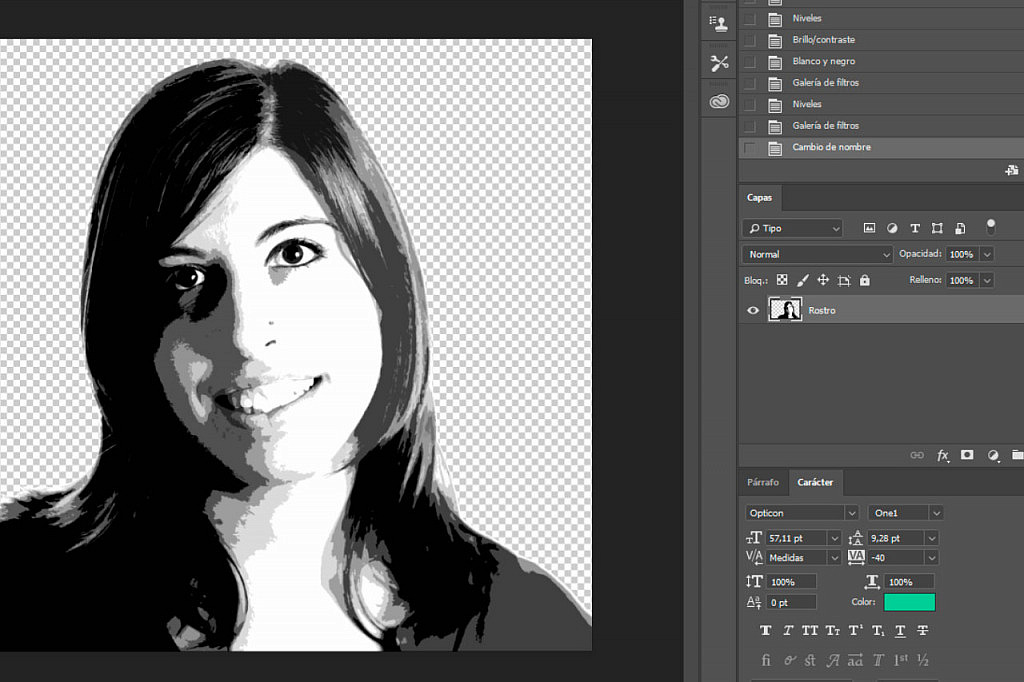
Task: Click the fx layer styles icon
Action: [942, 455]
